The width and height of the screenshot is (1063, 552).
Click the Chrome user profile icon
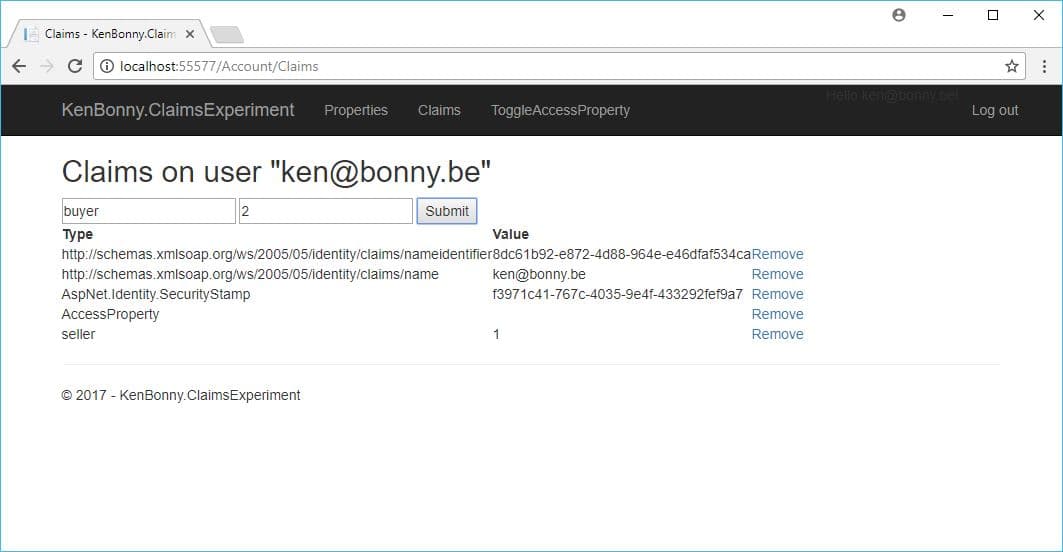tap(898, 15)
